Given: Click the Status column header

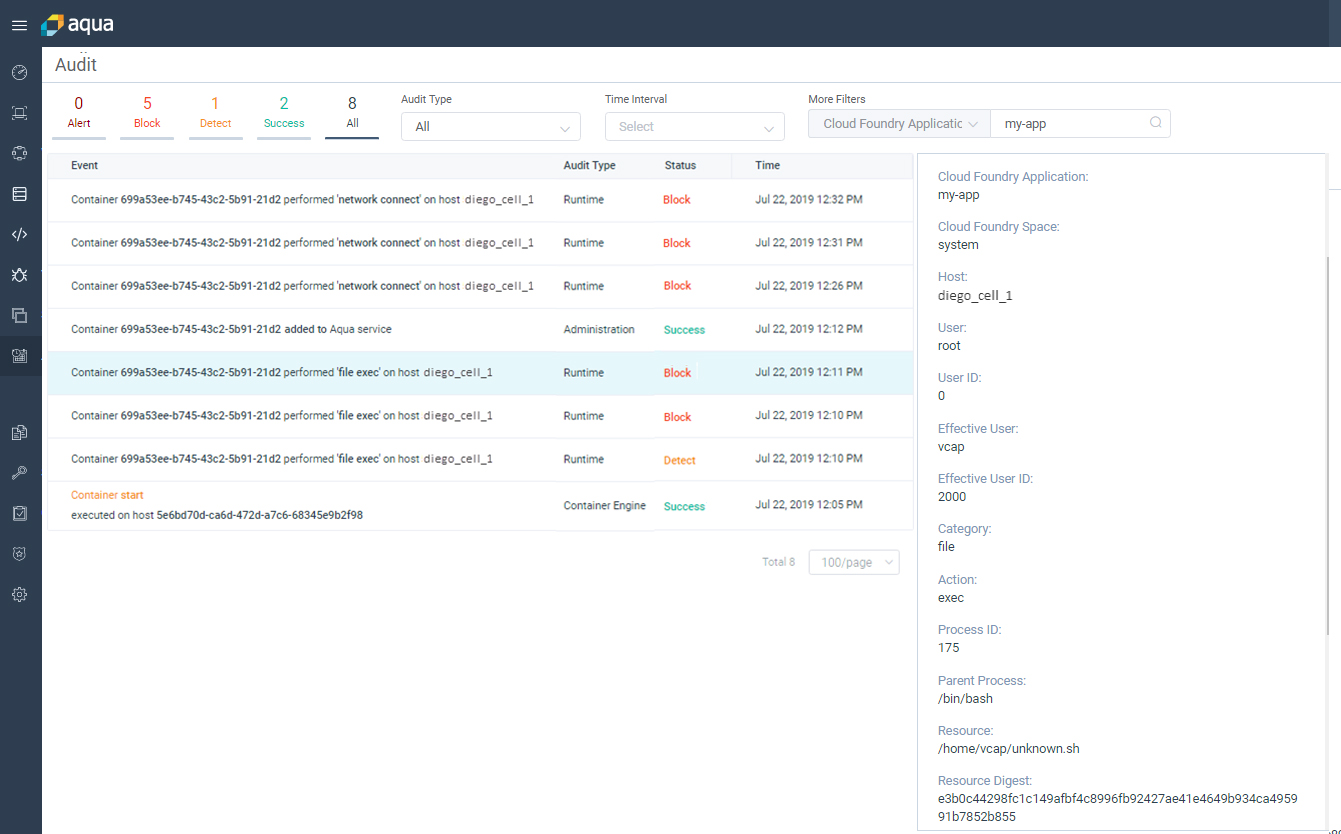Looking at the screenshot, I should (x=680, y=165).
